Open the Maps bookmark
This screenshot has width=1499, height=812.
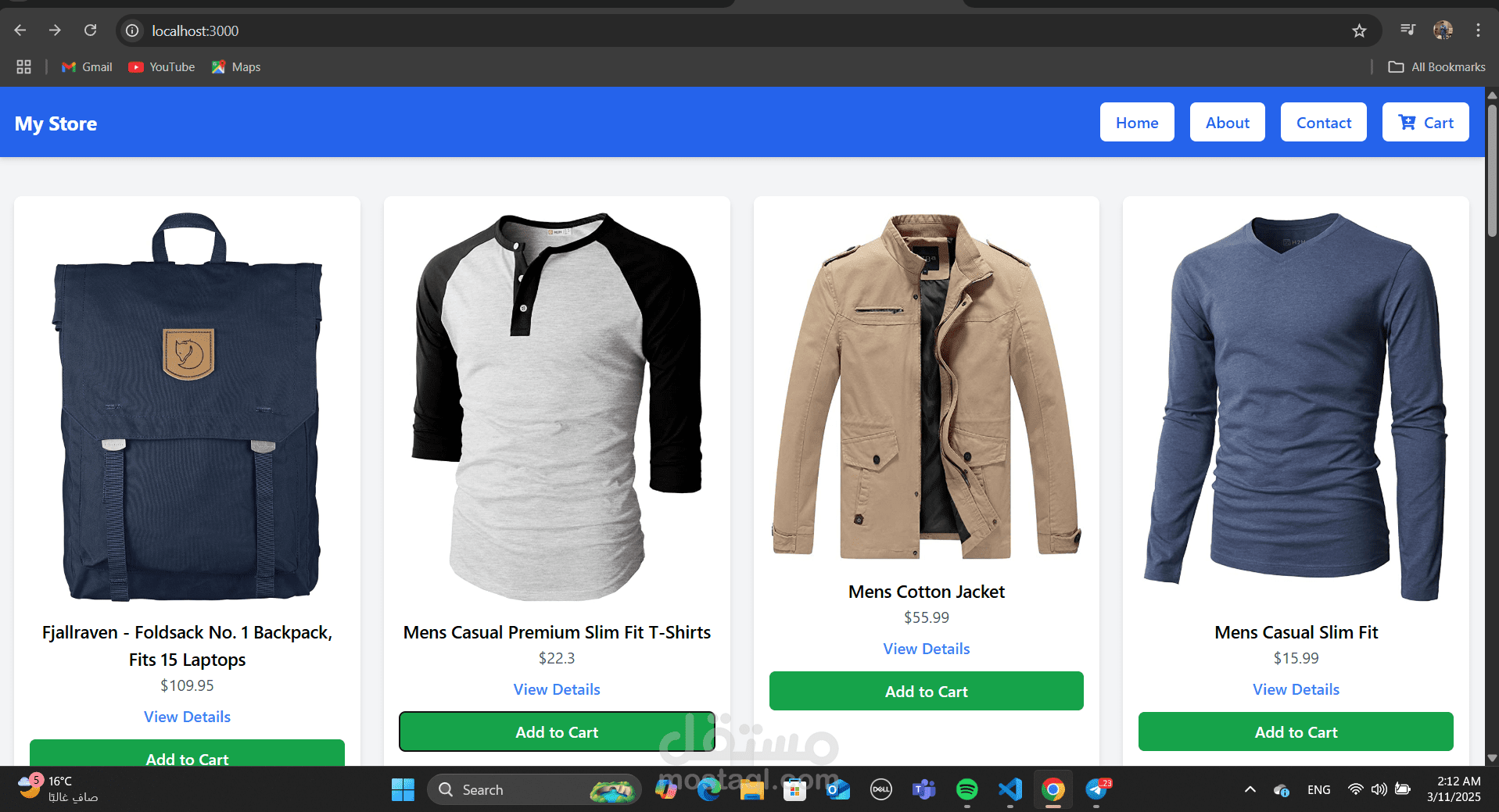[235, 67]
